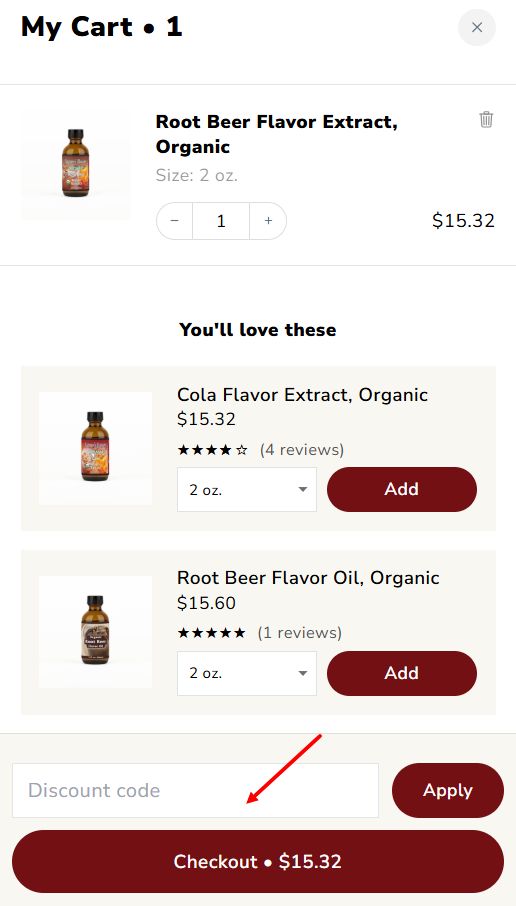Click star rating for Cola Flavor Extract

212,450
